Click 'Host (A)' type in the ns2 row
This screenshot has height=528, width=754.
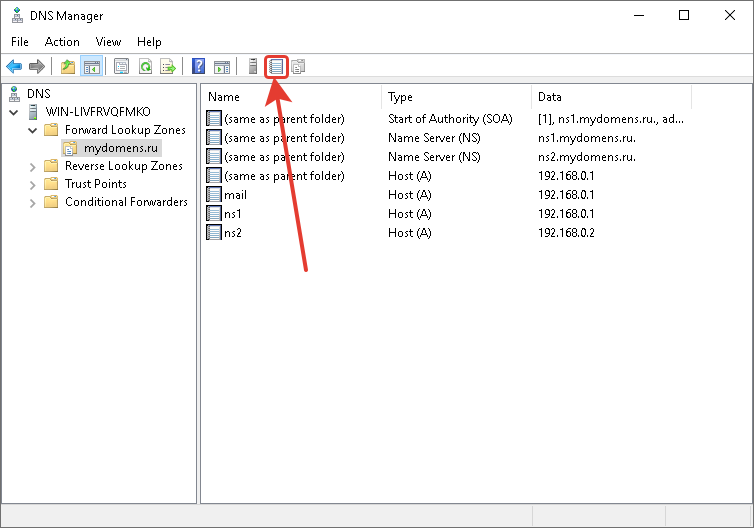coord(410,233)
